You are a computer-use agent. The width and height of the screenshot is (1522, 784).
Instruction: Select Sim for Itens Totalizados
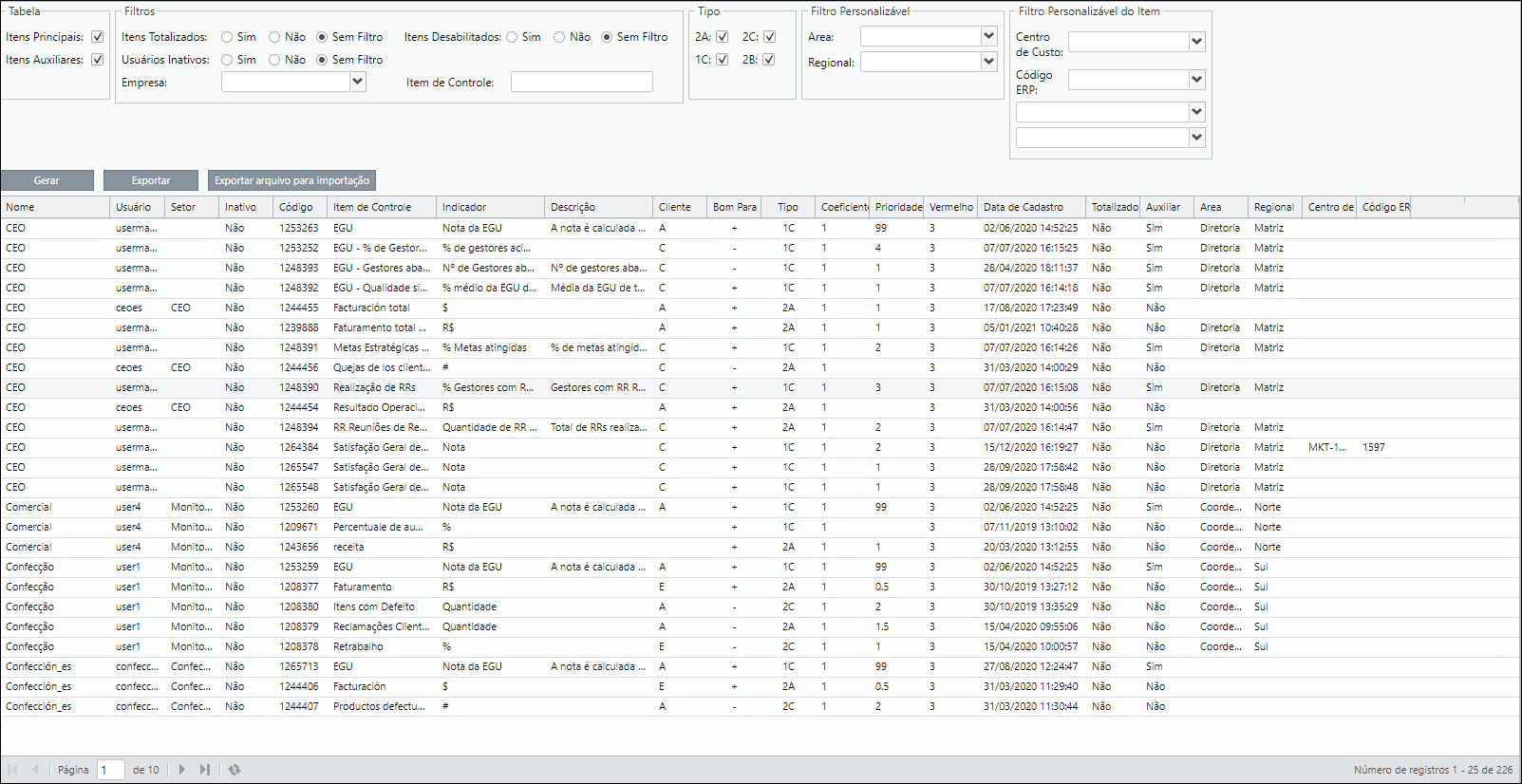click(227, 37)
